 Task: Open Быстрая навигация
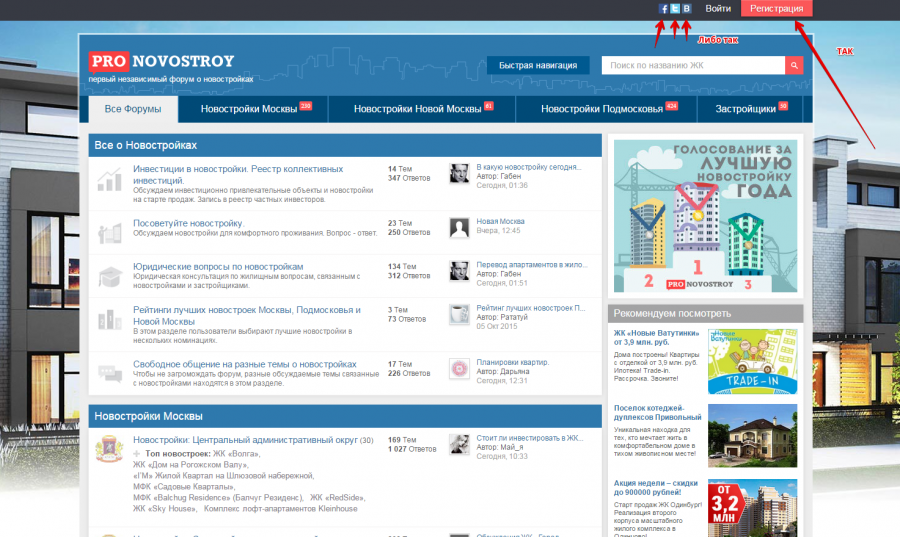pos(538,65)
